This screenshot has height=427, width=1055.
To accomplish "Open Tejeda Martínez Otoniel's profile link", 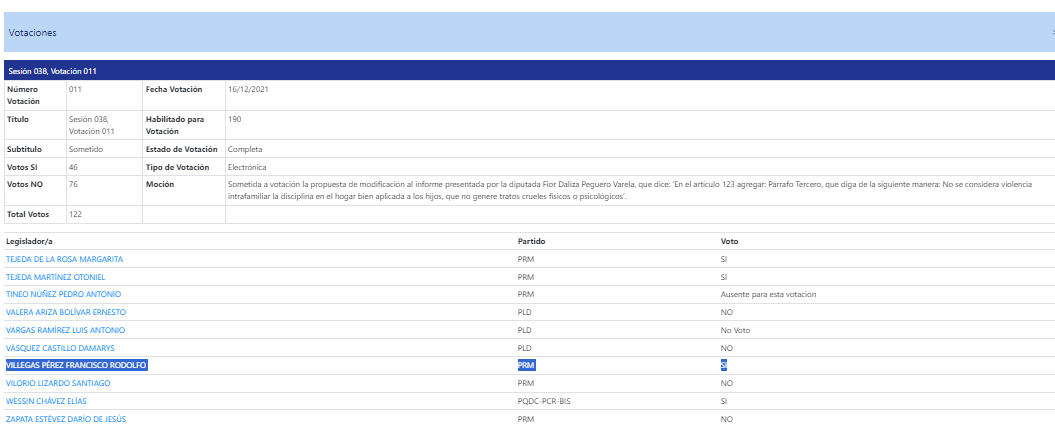I will [x=55, y=277].
